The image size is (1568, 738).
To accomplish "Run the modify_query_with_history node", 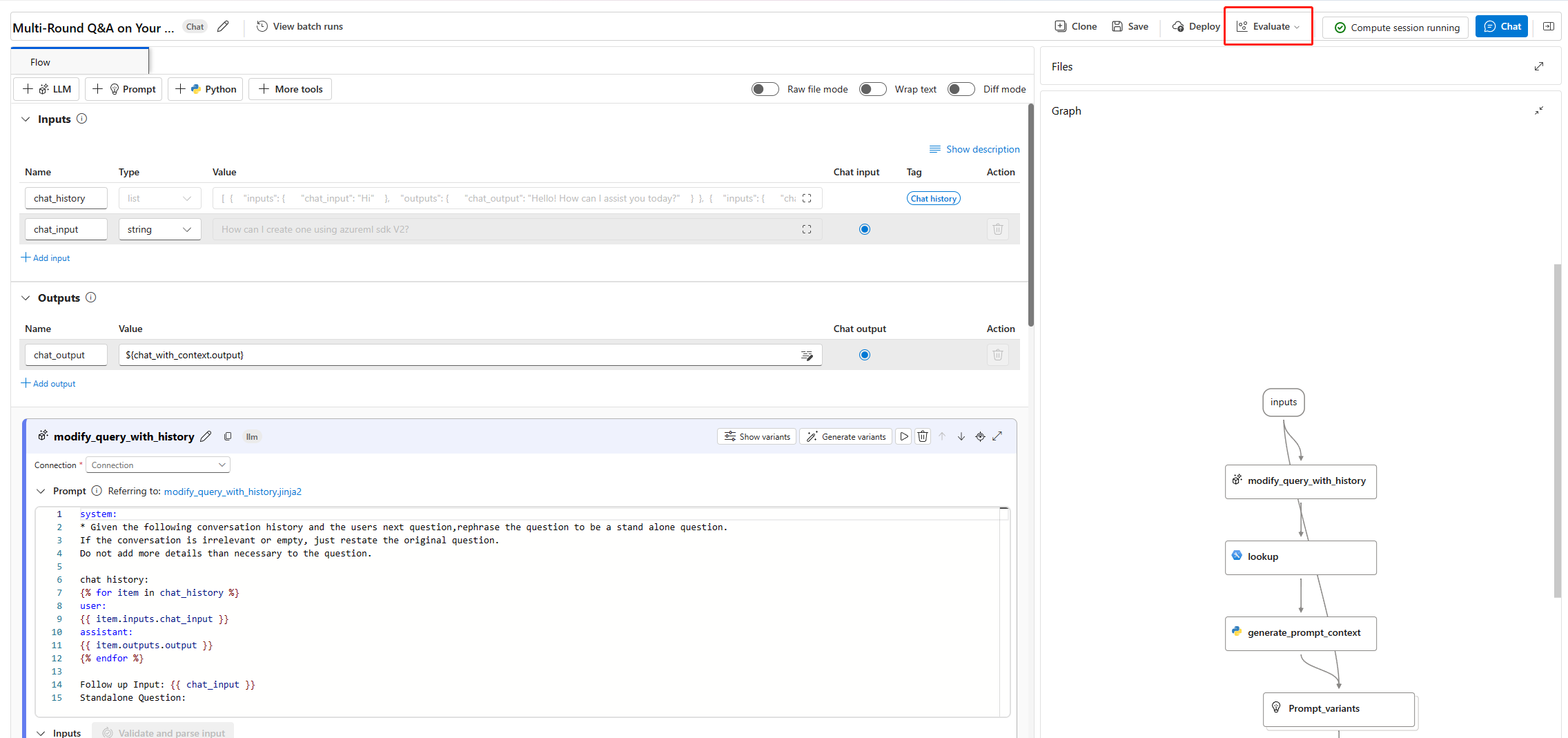I will click(903, 436).
